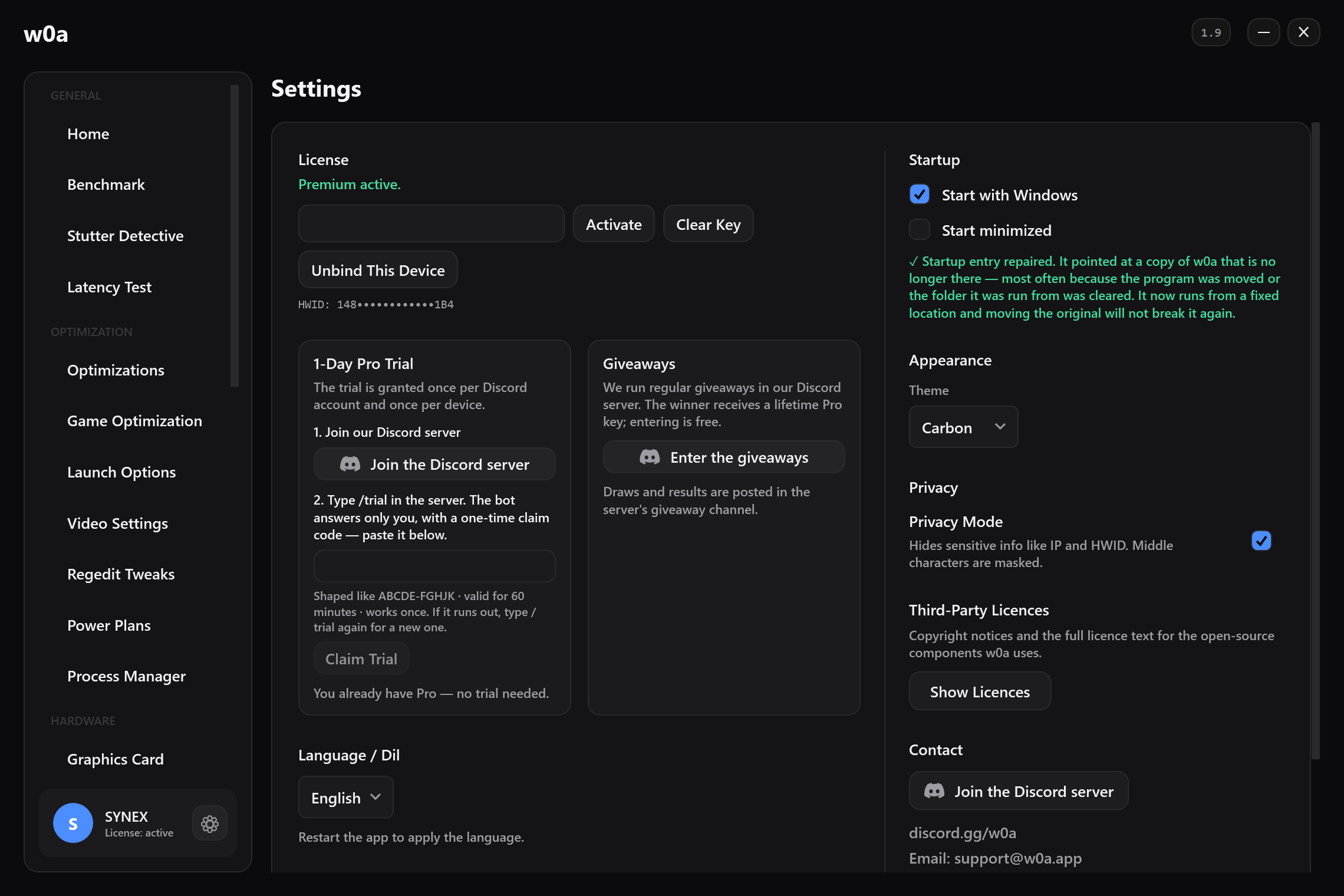Image resolution: width=1344 pixels, height=896 pixels.
Task: Click Enter the giveaways button
Action: (x=724, y=457)
